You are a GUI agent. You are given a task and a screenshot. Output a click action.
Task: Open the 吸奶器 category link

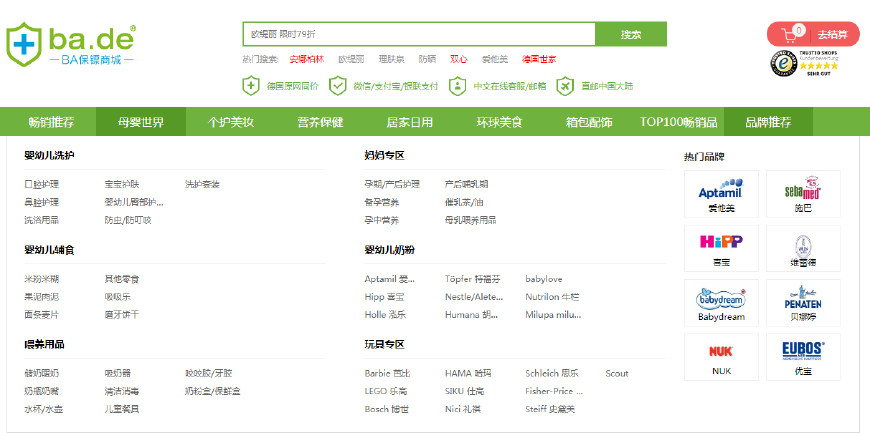tap(118, 374)
